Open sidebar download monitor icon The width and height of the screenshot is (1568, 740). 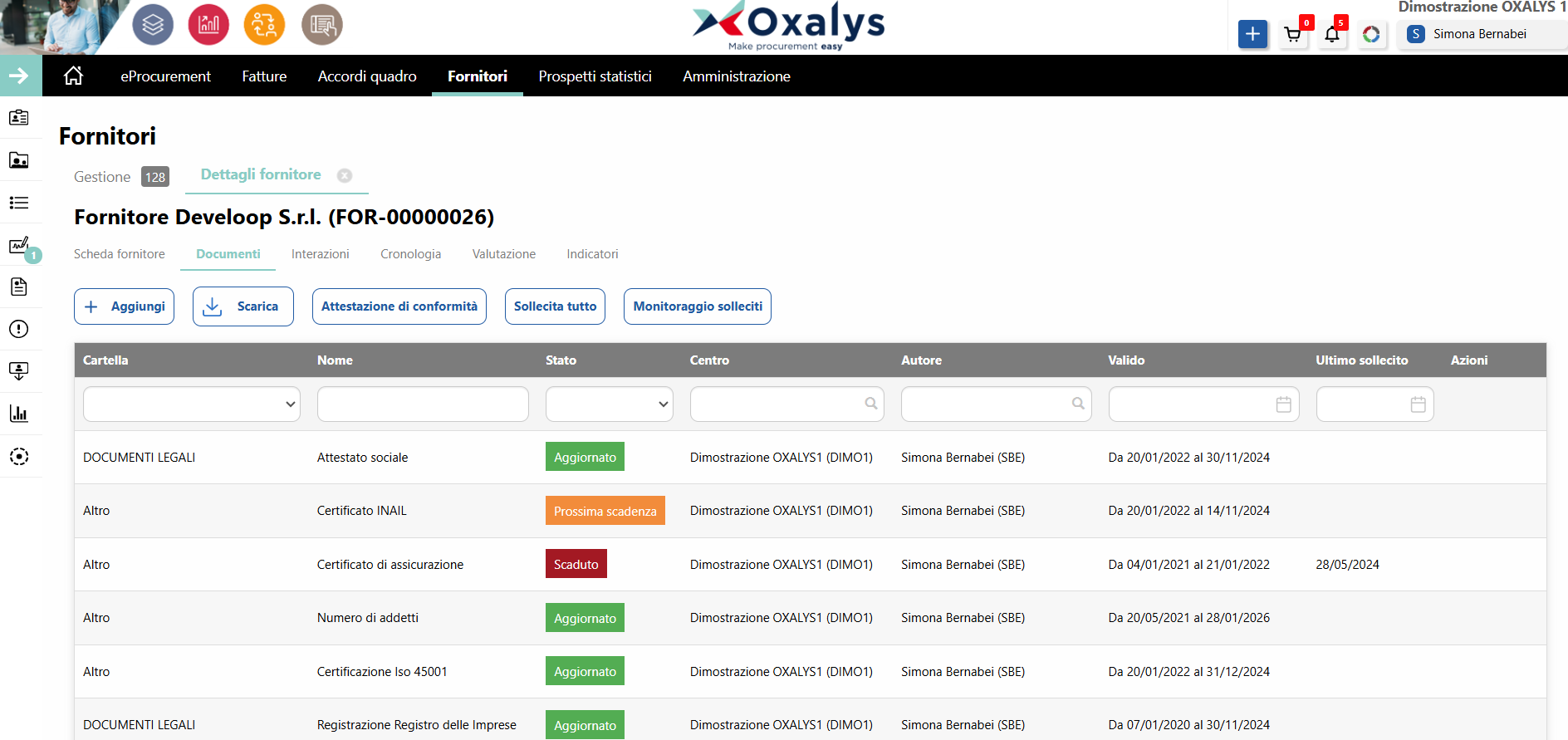(x=19, y=371)
